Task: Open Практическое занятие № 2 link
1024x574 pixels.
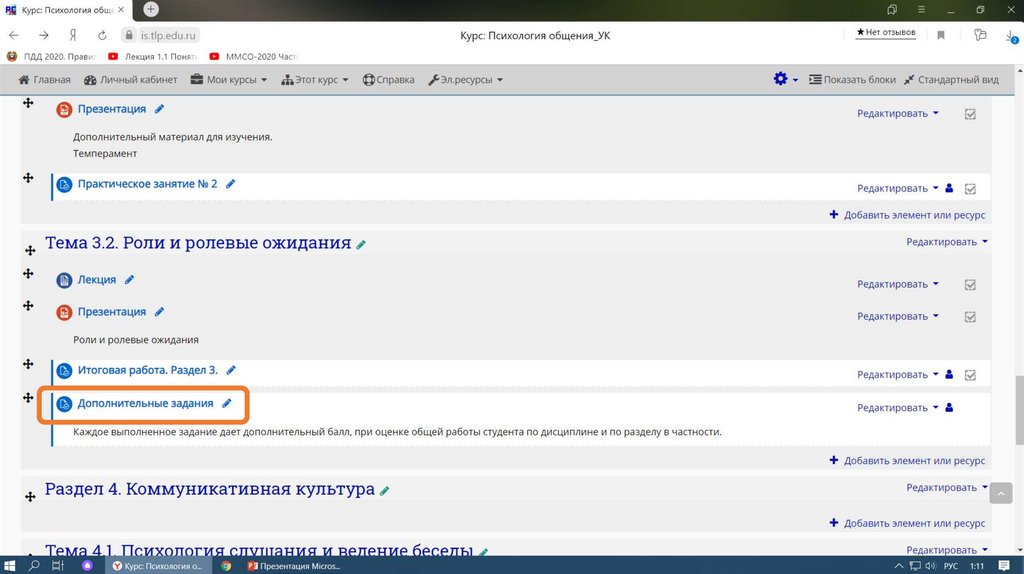Action: (148, 184)
